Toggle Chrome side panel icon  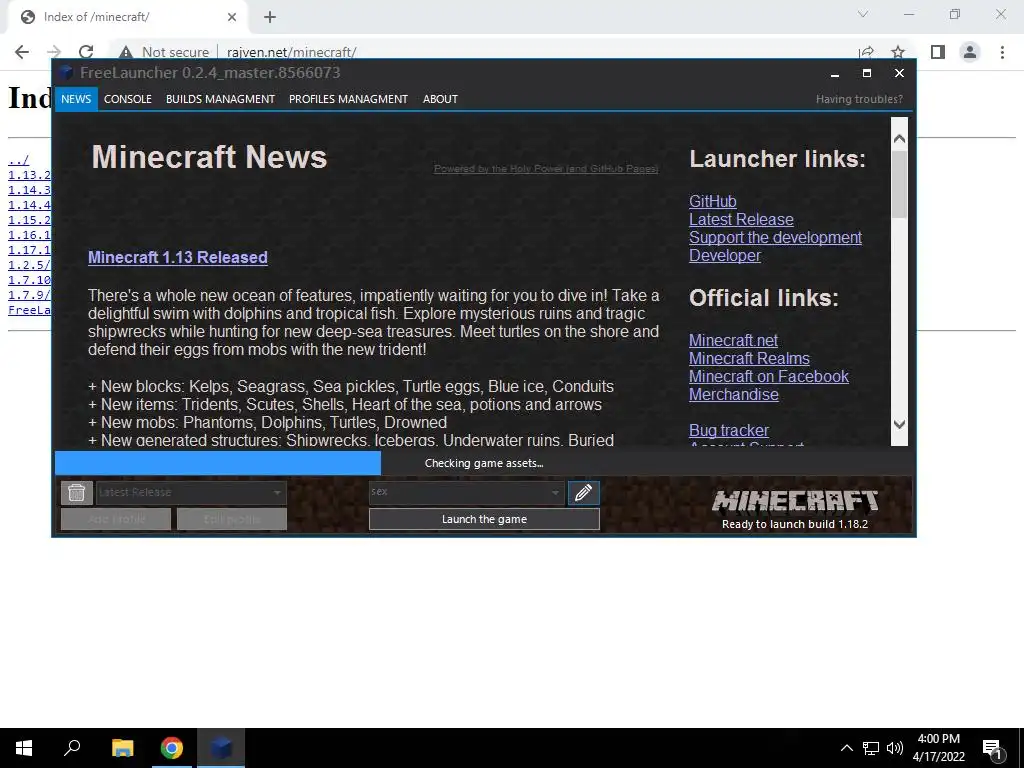pyautogui.click(x=938, y=52)
